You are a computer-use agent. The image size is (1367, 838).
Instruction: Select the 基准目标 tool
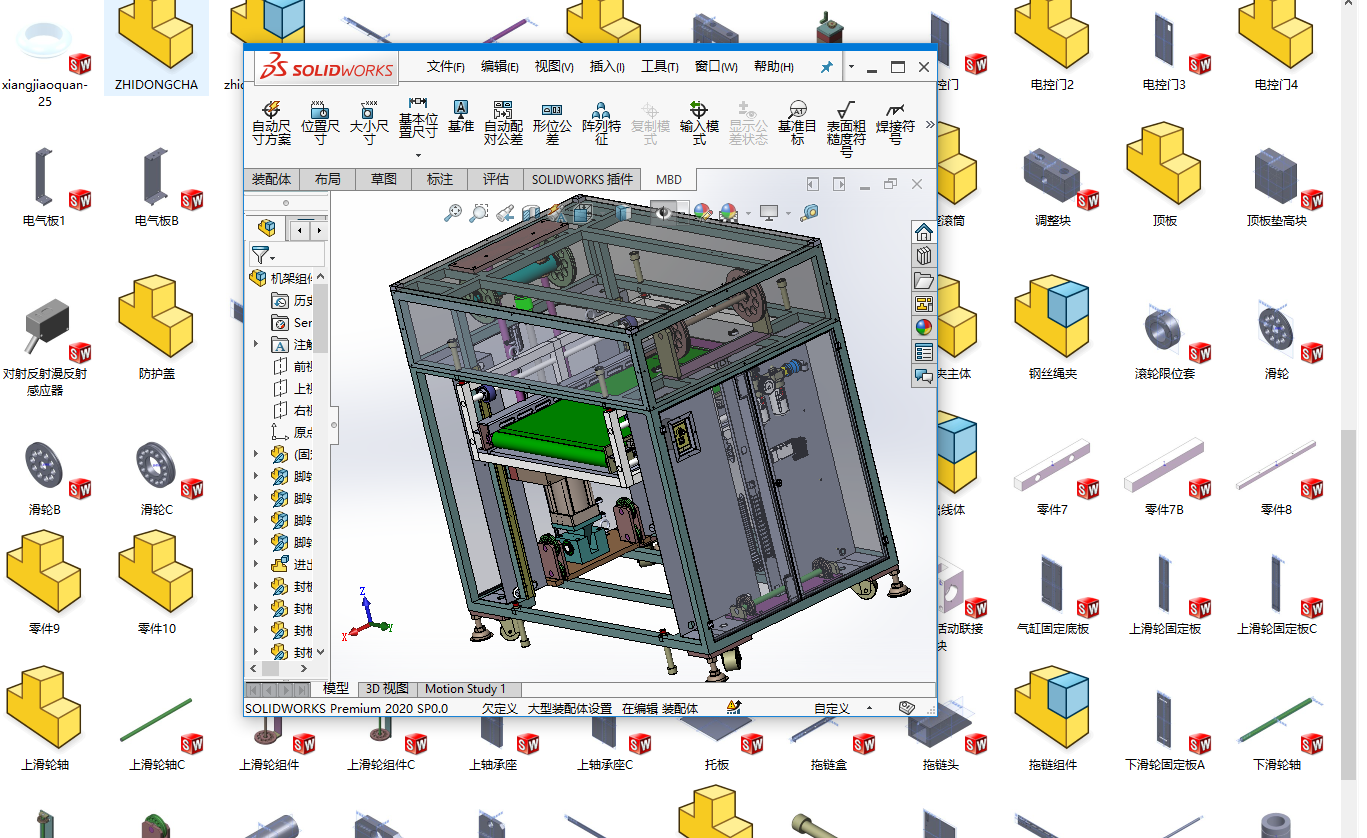point(797,122)
